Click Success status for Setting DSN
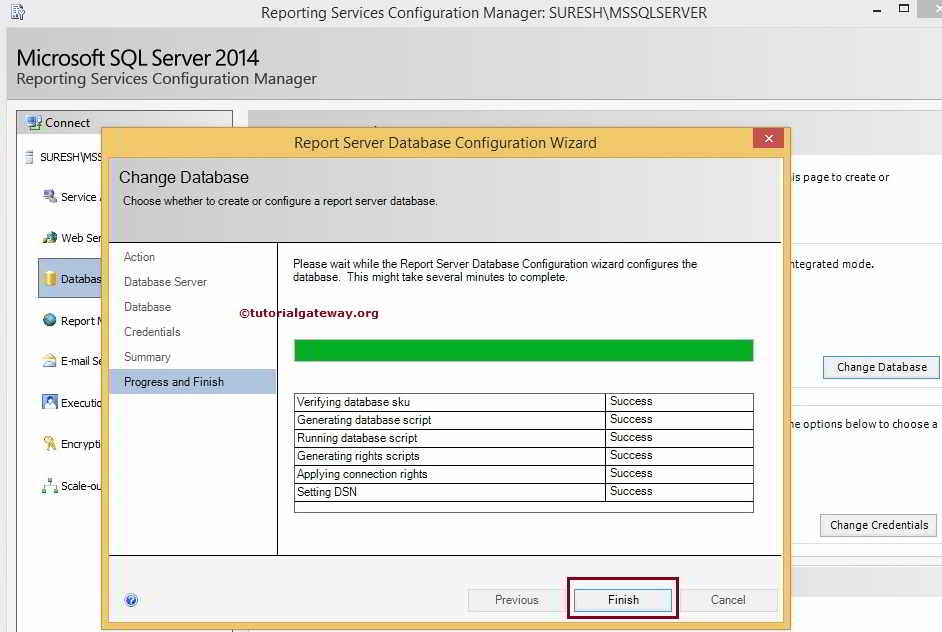942x632 pixels. (631, 491)
